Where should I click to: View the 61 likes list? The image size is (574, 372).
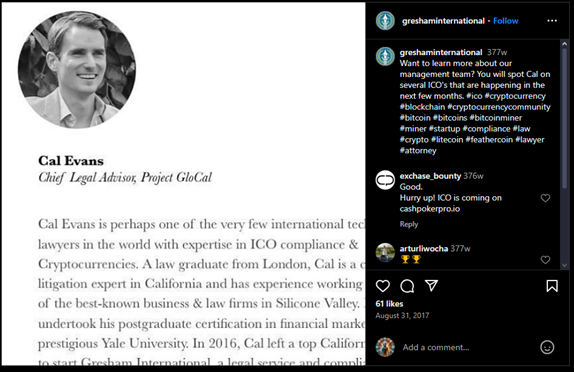(x=389, y=304)
